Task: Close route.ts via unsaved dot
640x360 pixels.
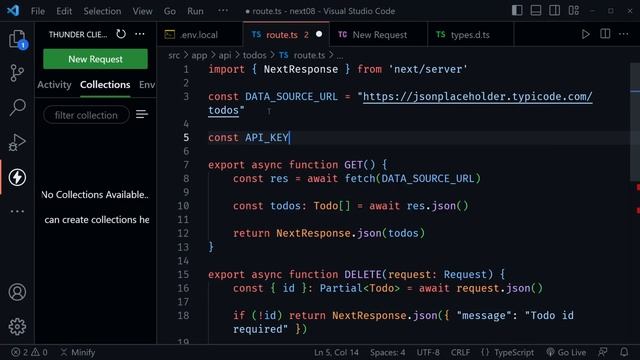Action: pos(319,34)
